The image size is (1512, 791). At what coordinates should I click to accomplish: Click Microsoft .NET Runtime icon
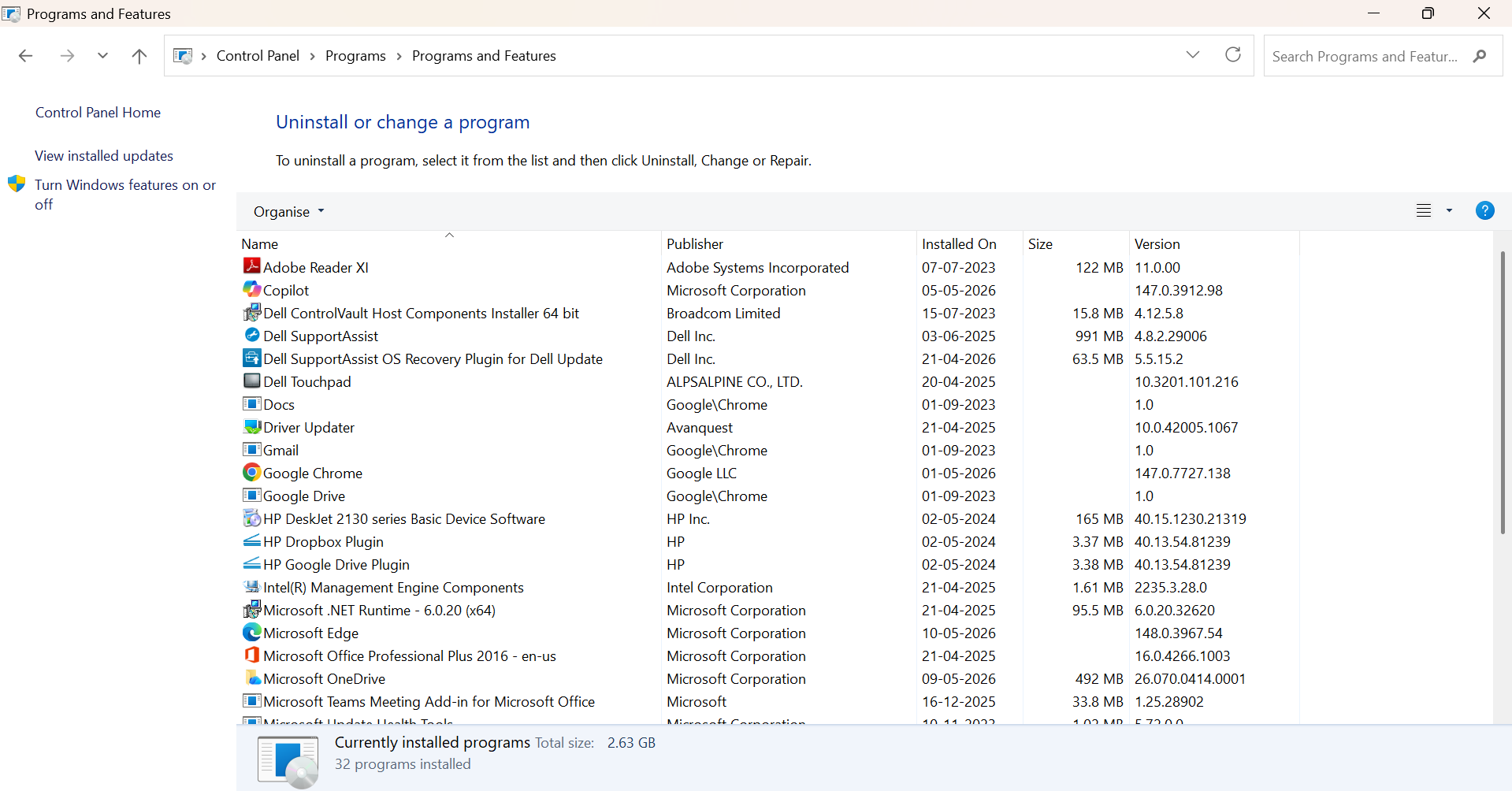click(x=251, y=609)
